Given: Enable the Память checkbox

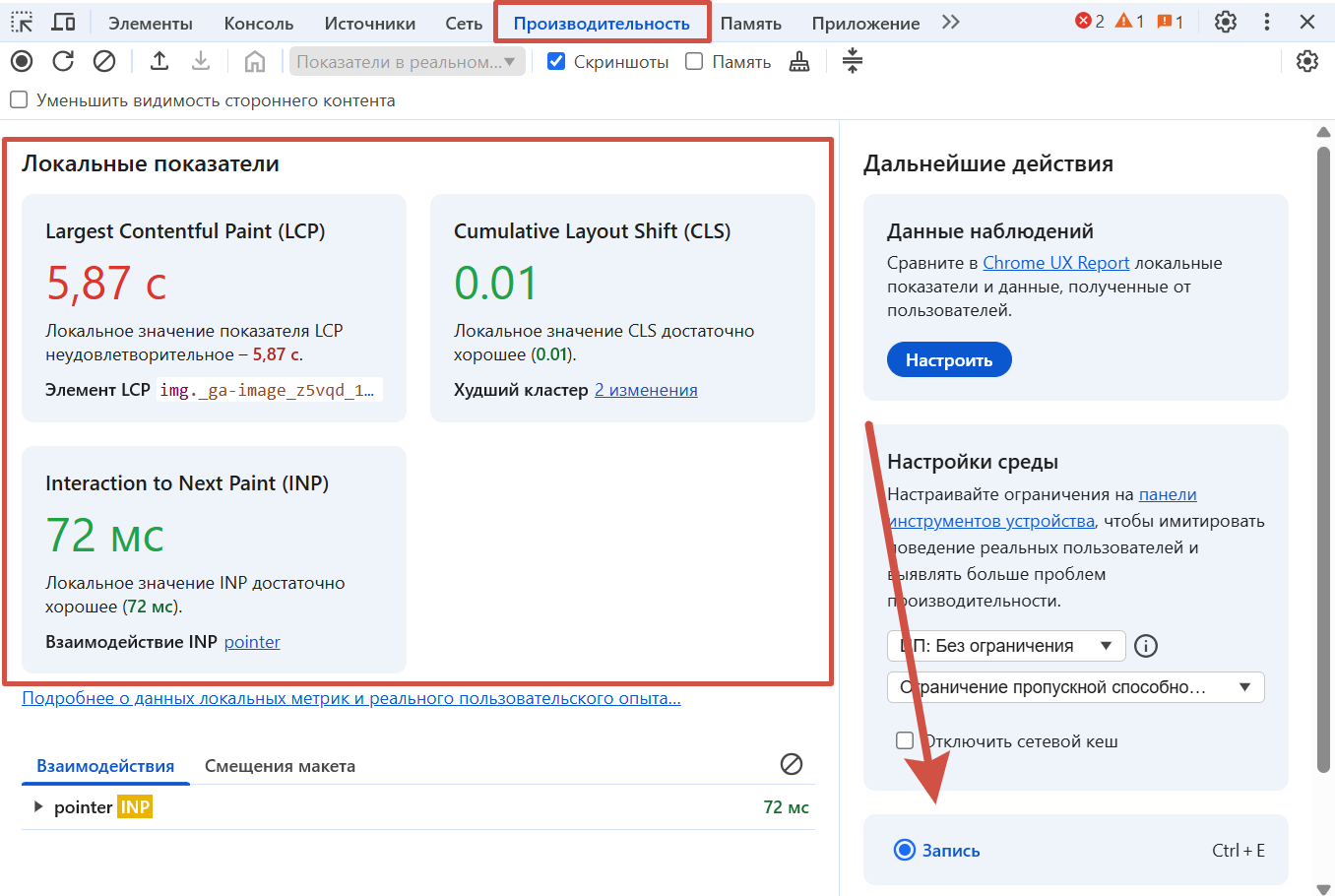Looking at the screenshot, I should pyautogui.click(x=694, y=61).
